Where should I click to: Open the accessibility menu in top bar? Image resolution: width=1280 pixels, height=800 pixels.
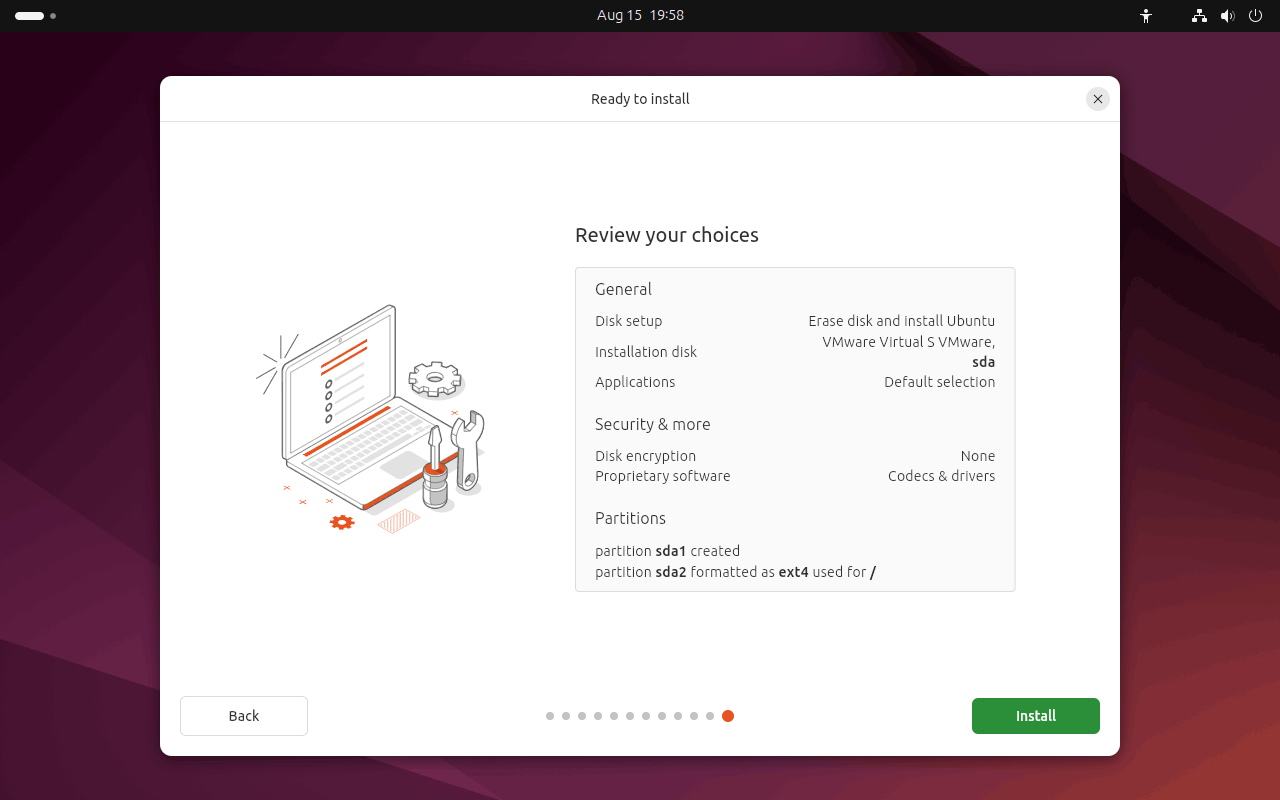pos(1146,16)
